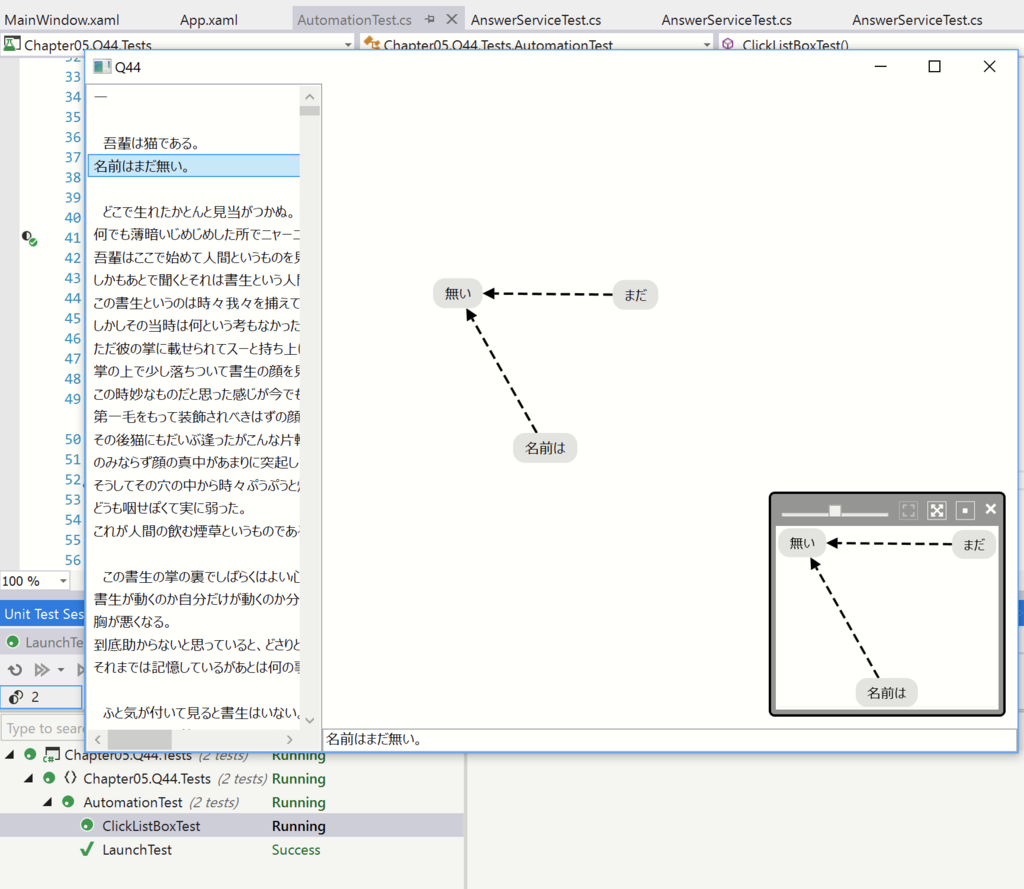Click the rerun tests circular arrow icon
This screenshot has width=1024, height=889.
tap(15, 670)
